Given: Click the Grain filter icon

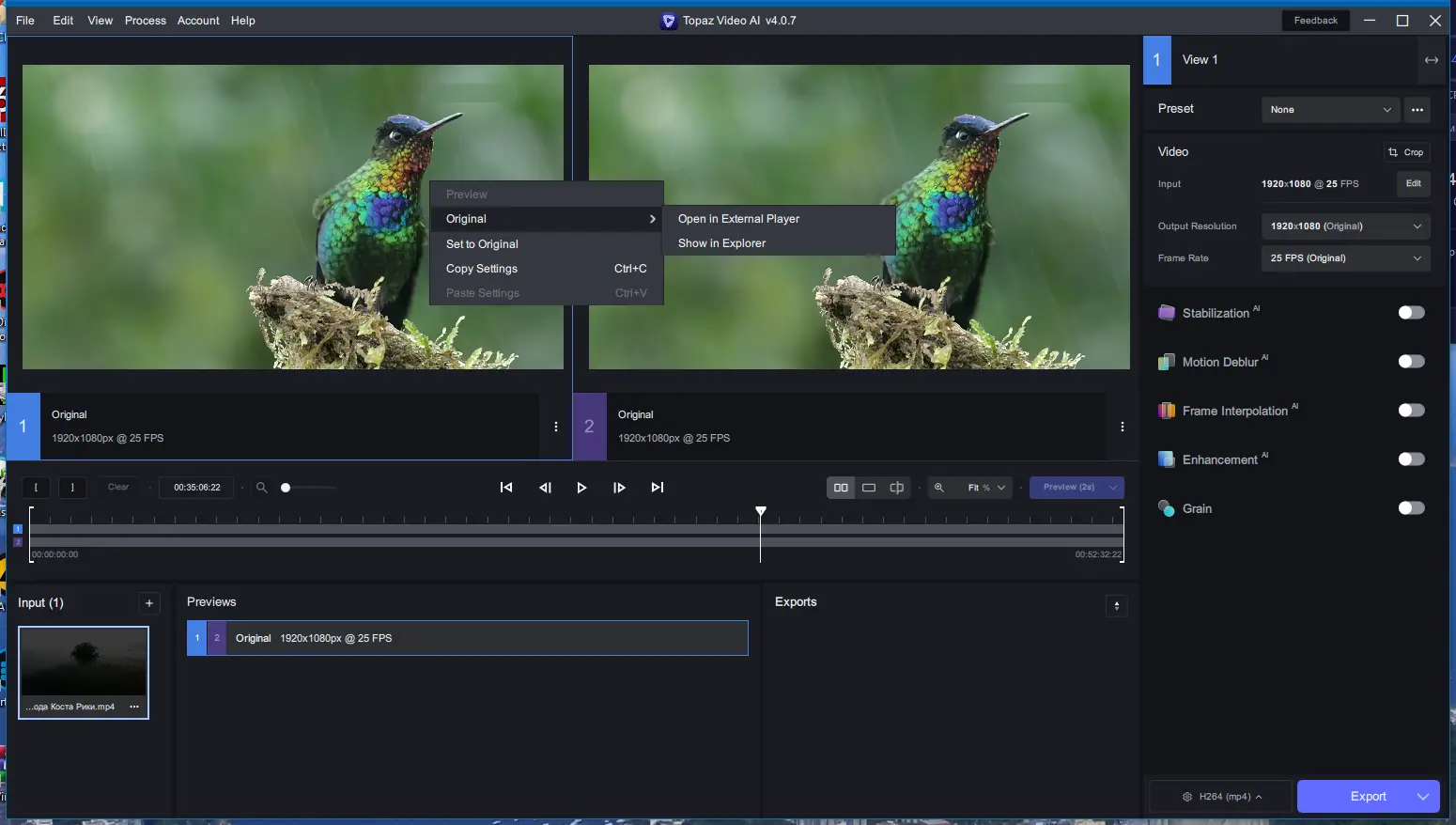Looking at the screenshot, I should (1167, 508).
